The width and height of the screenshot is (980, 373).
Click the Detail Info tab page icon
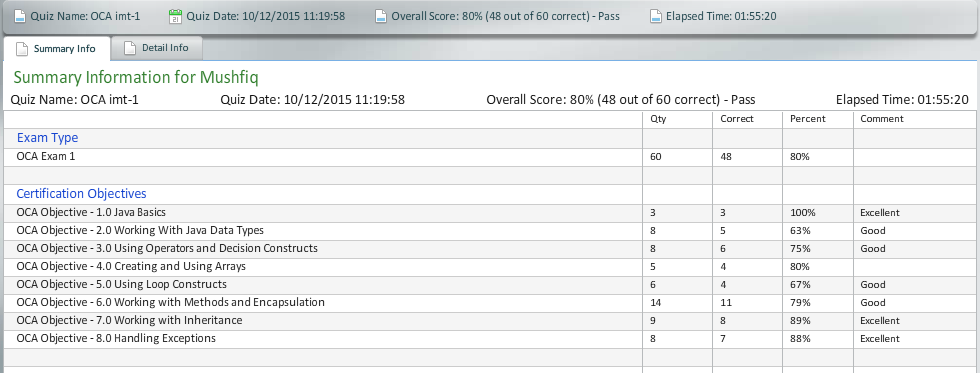(x=130, y=48)
